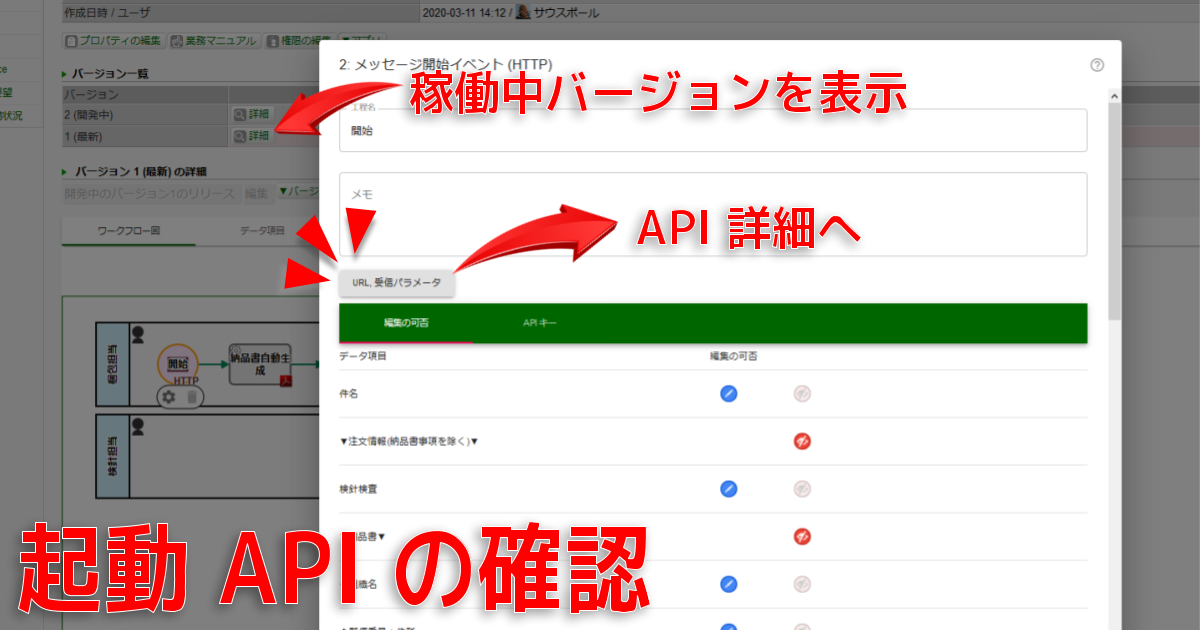Click the gear settings icon under 開始 event
This screenshot has width=1200, height=630.
coord(169,397)
